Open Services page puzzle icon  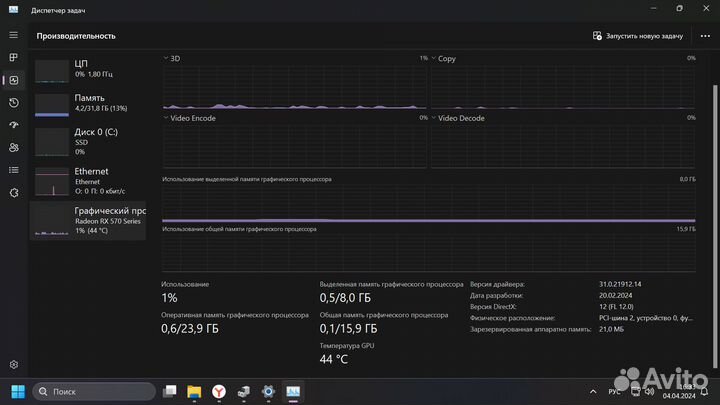pyautogui.click(x=14, y=192)
